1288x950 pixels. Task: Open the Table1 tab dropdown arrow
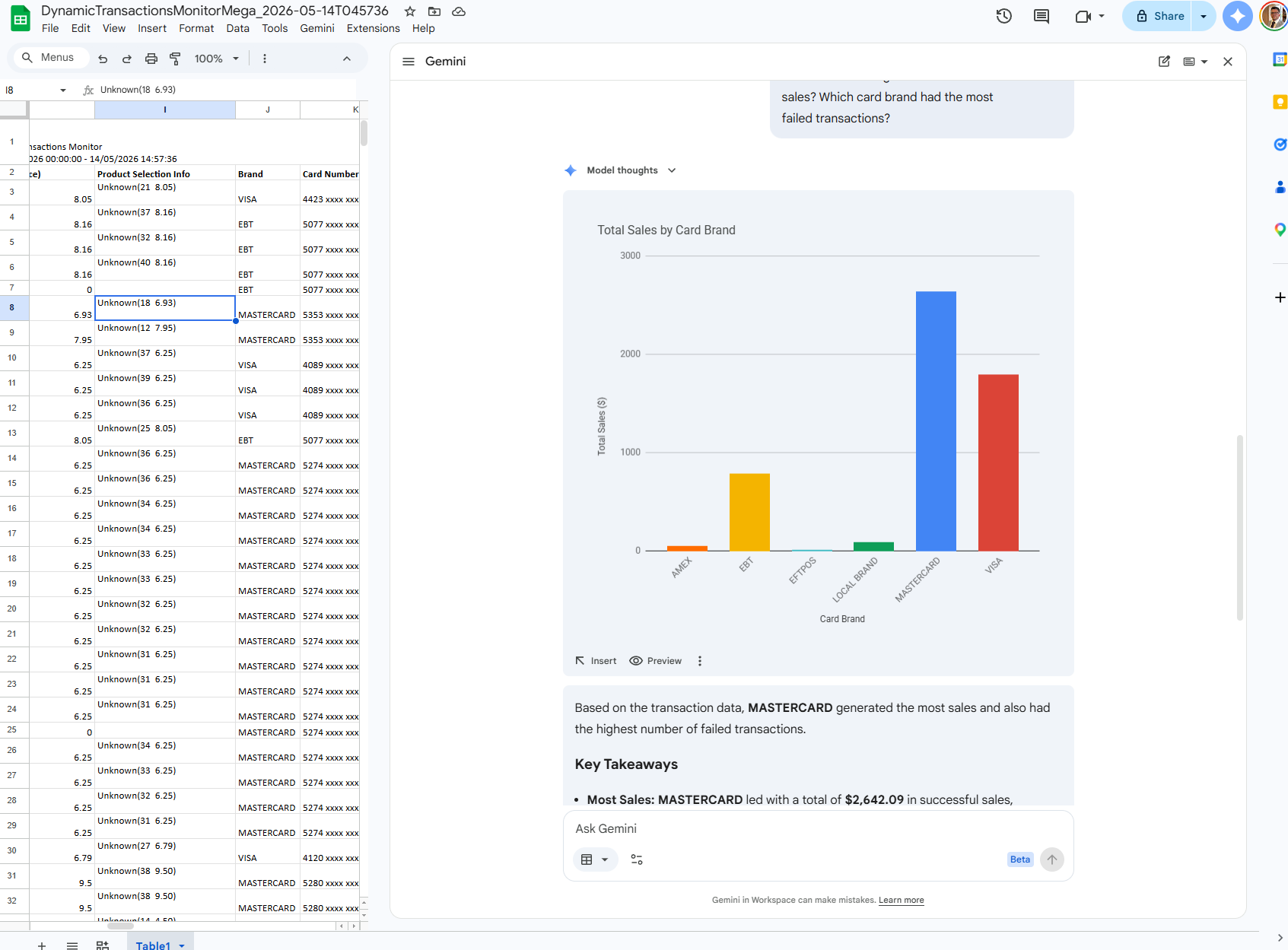click(x=182, y=945)
